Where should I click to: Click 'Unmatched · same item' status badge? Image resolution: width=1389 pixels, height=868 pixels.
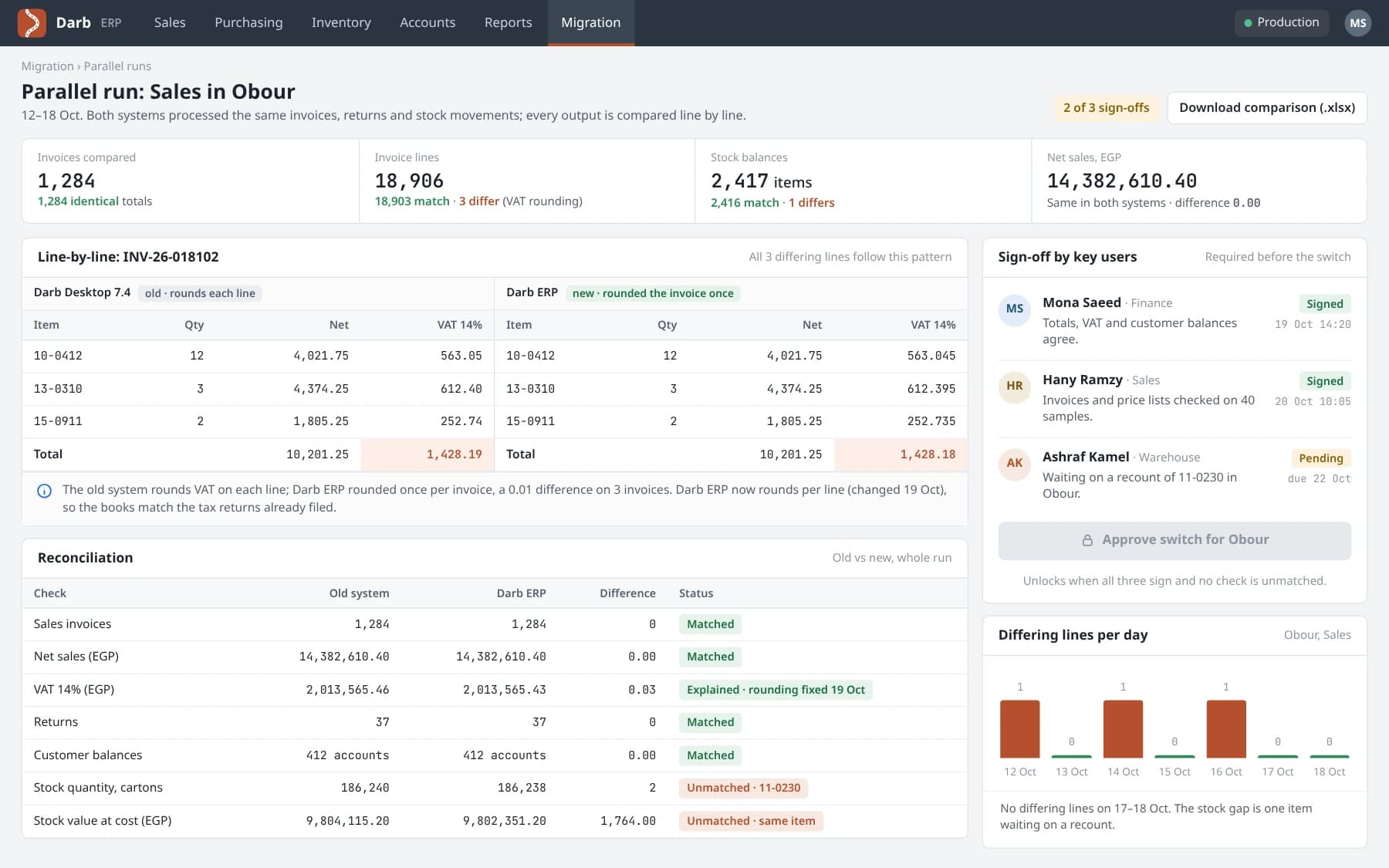[751, 821]
